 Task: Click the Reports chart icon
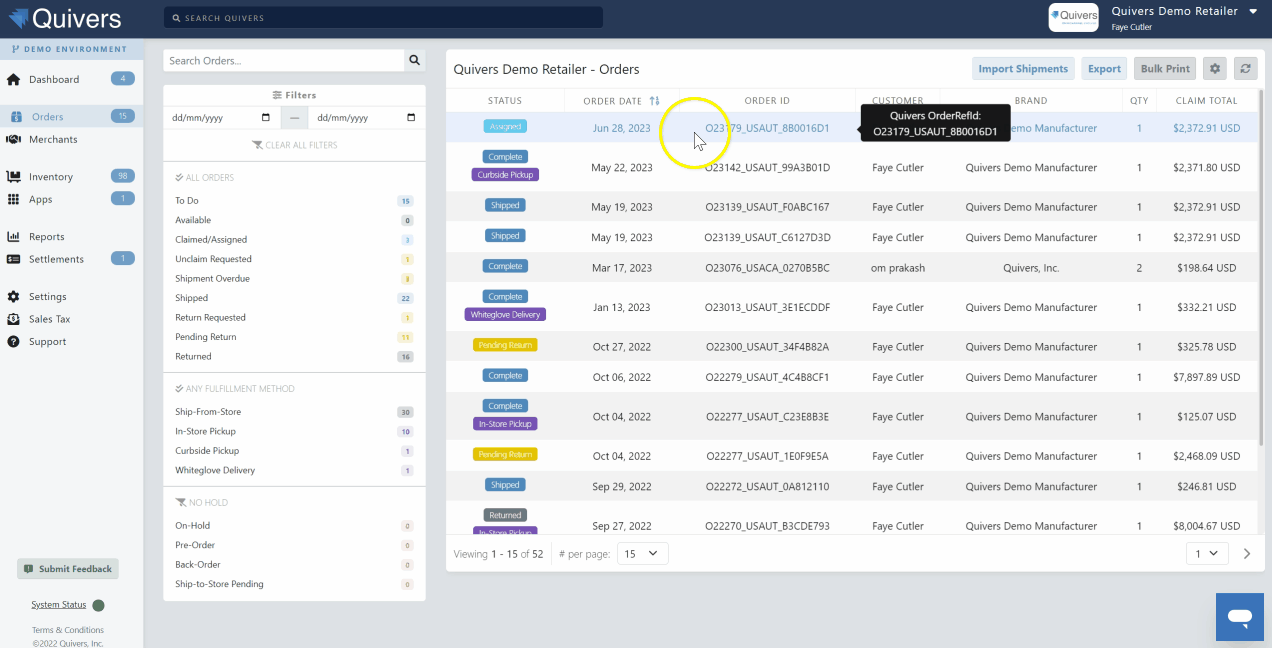[x=14, y=237]
